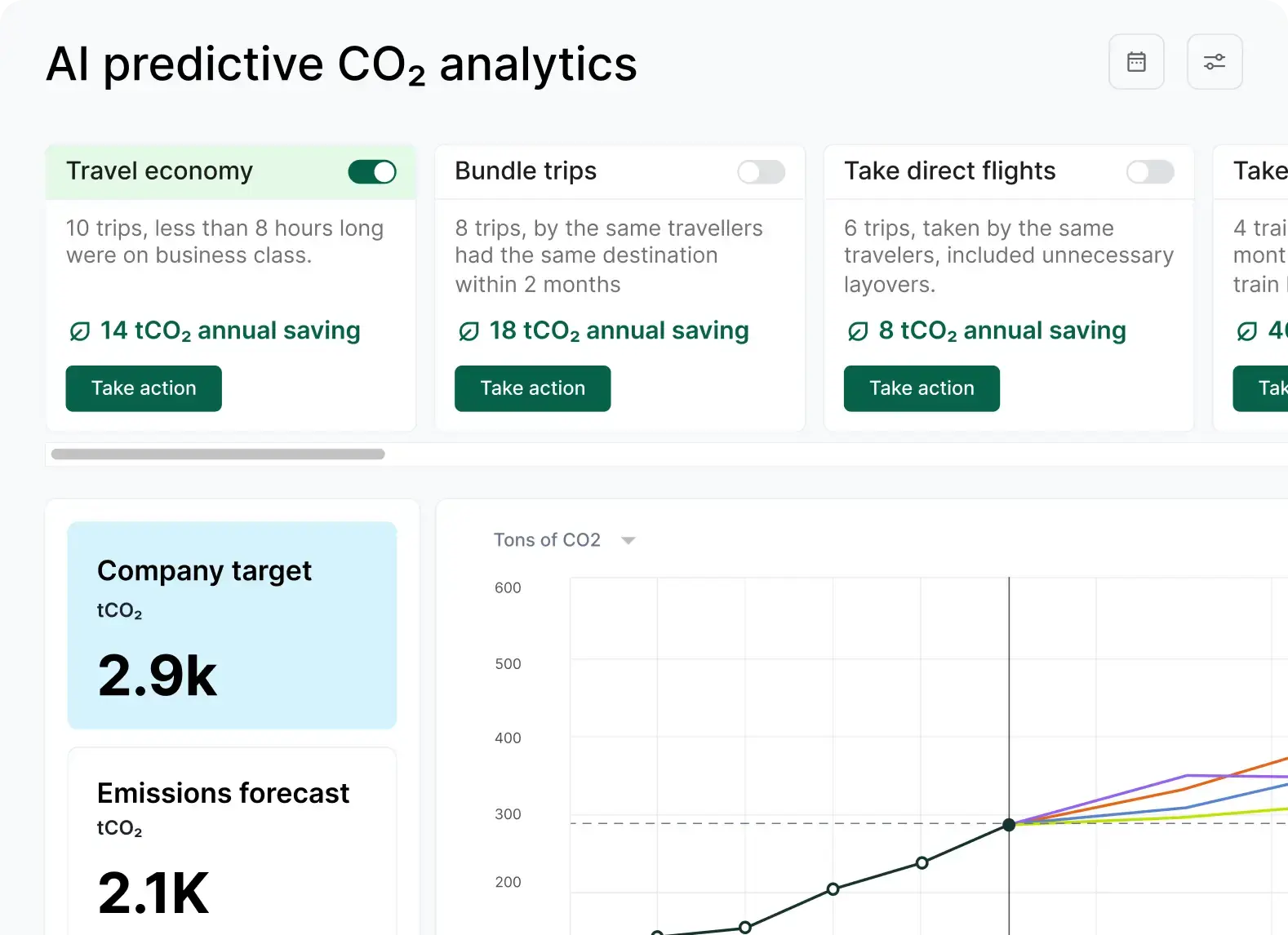Click the 600 y-axis label
Image resolution: width=1288 pixels, height=935 pixels.
508,588
